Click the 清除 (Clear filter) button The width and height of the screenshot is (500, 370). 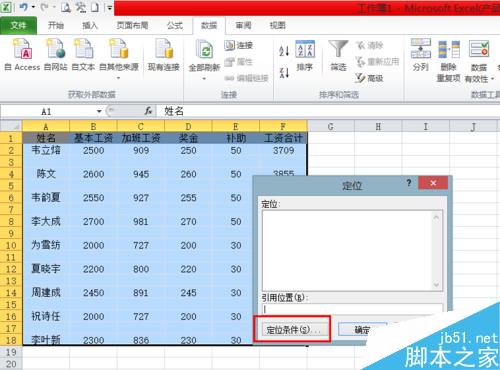click(369, 45)
